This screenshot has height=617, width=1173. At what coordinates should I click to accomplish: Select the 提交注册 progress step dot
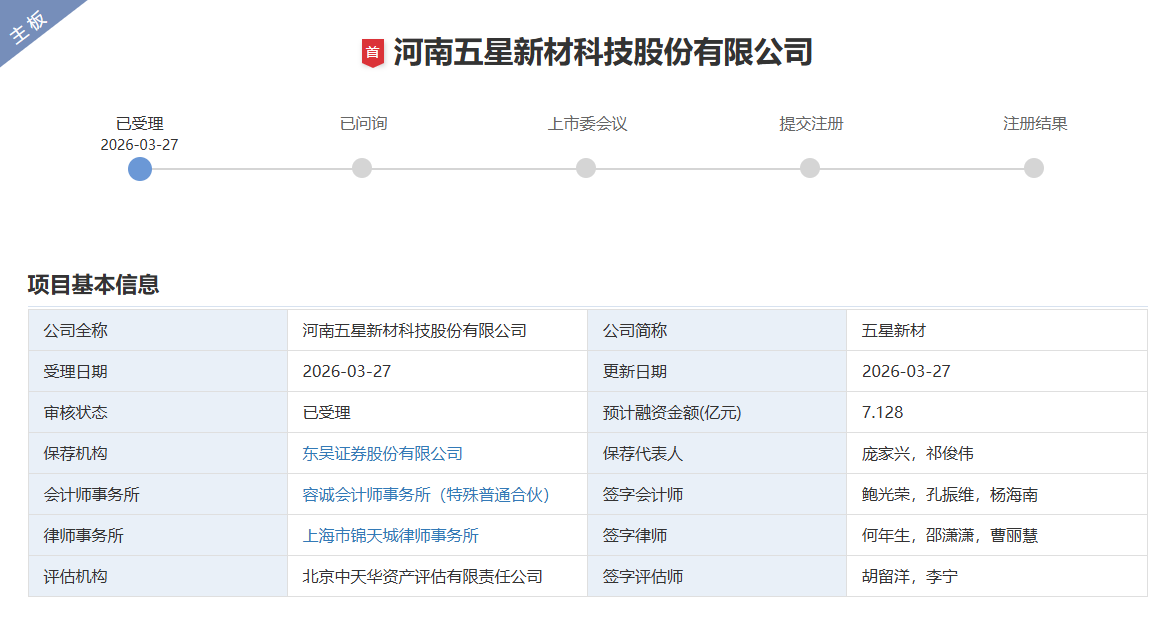[810, 169]
